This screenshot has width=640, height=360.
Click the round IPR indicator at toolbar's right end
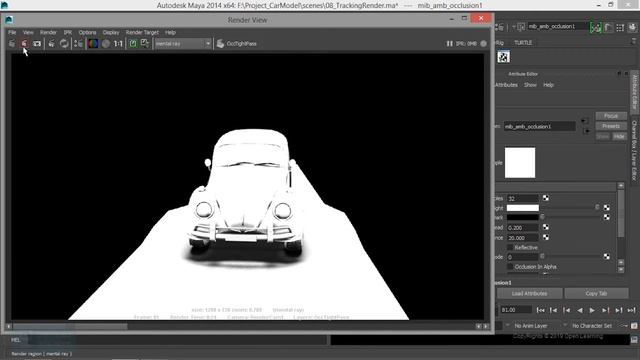point(484,43)
